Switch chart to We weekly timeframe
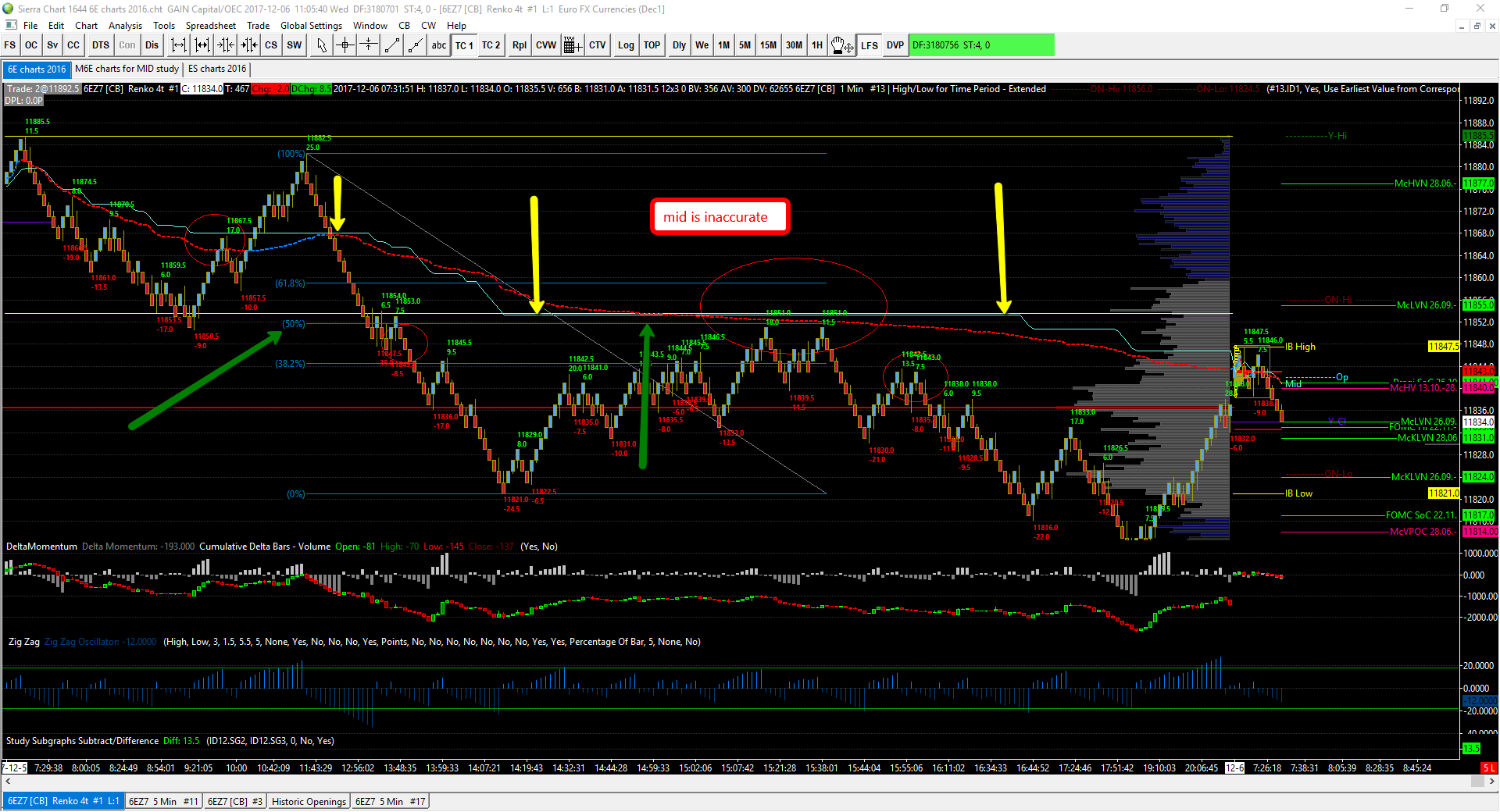This screenshot has width=1500, height=812. [x=702, y=45]
